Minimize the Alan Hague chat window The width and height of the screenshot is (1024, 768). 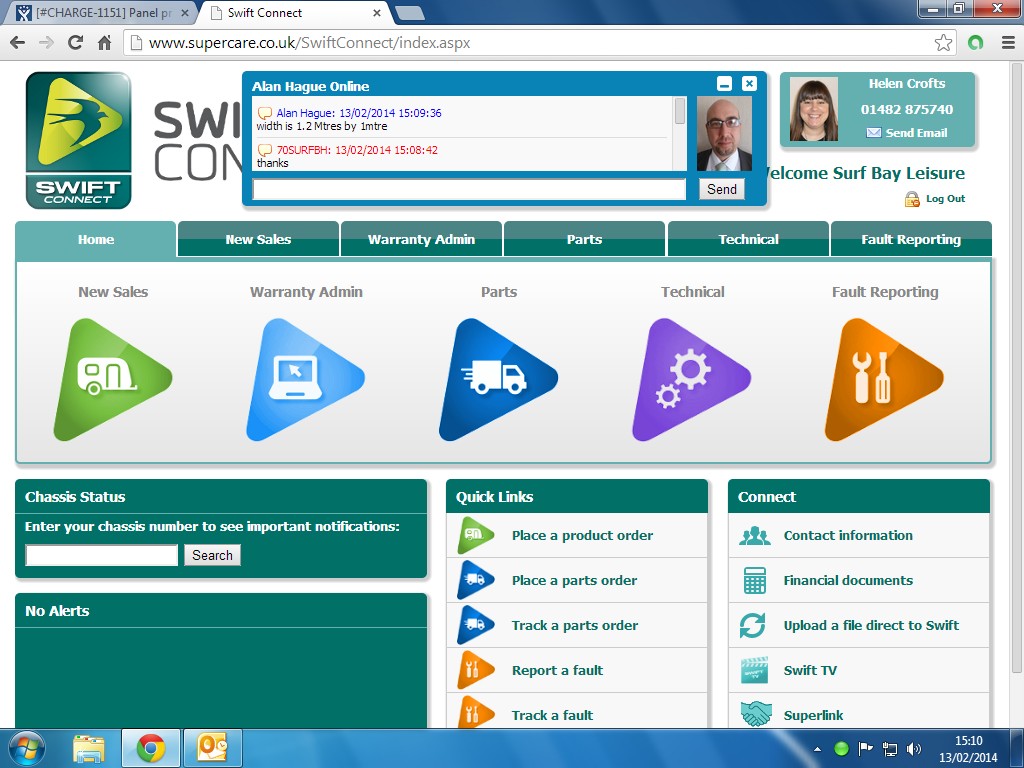click(x=725, y=84)
